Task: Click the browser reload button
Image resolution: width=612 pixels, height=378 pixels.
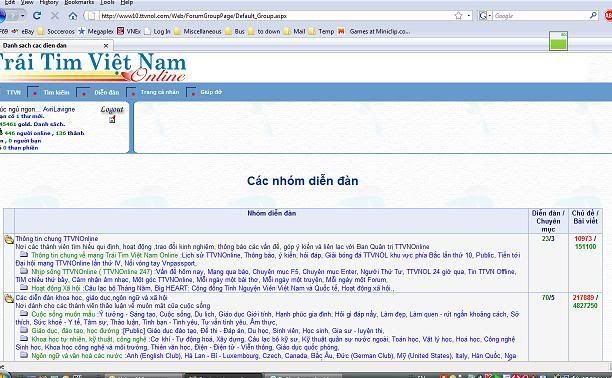Action: [37, 16]
